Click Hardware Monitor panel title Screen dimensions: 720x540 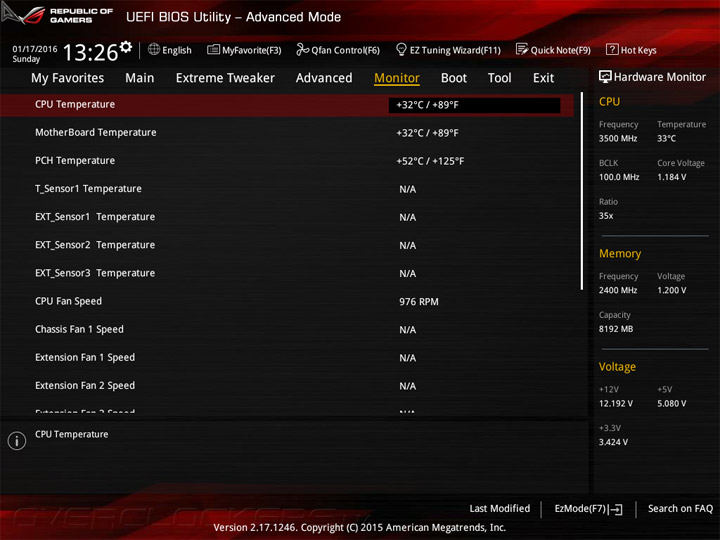click(659, 77)
